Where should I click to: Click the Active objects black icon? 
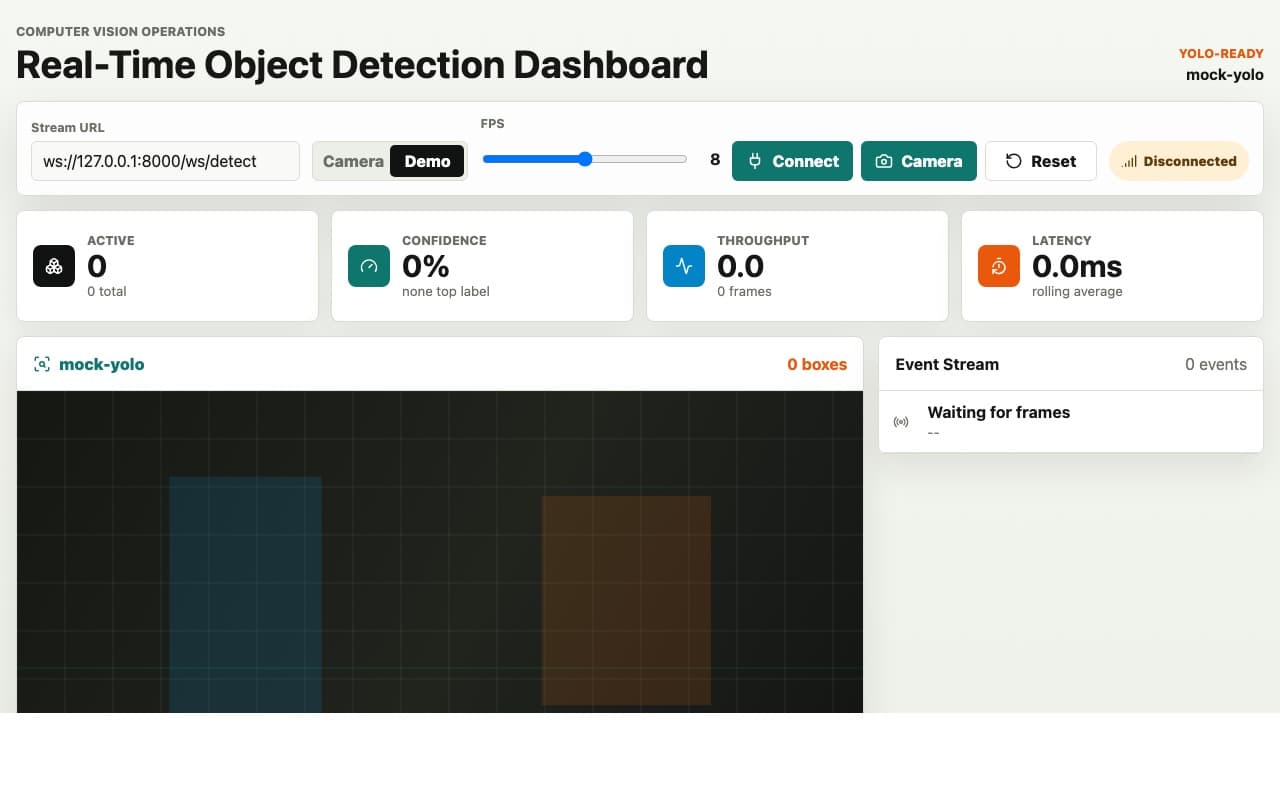click(54, 266)
